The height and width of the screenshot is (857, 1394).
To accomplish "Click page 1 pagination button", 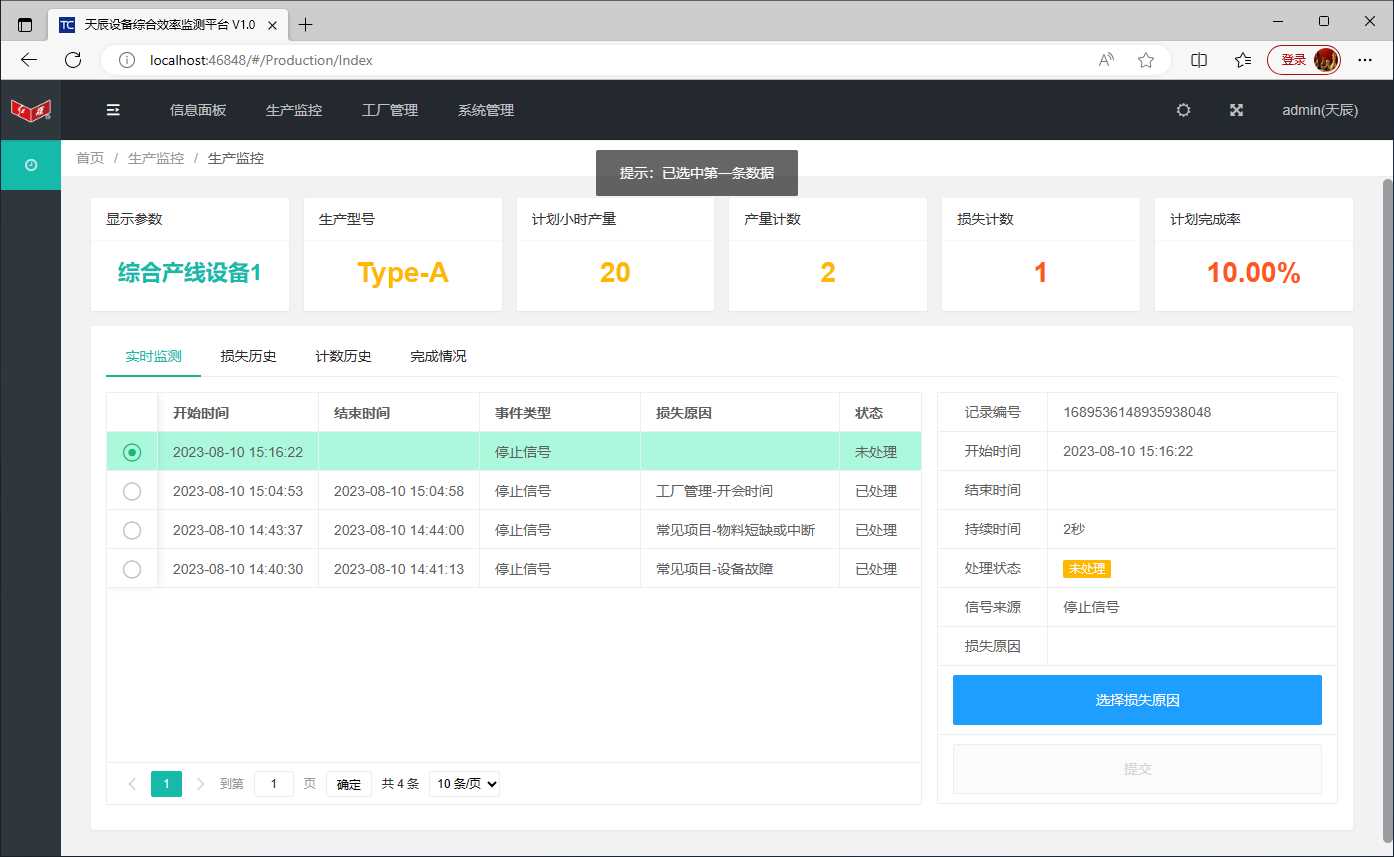I will [x=167, y=784].
